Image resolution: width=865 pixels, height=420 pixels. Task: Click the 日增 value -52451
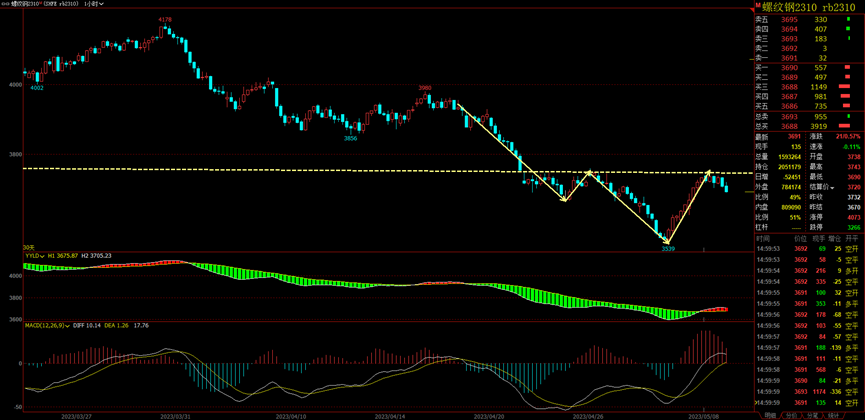pyautogui.click(x=791, y=177)
